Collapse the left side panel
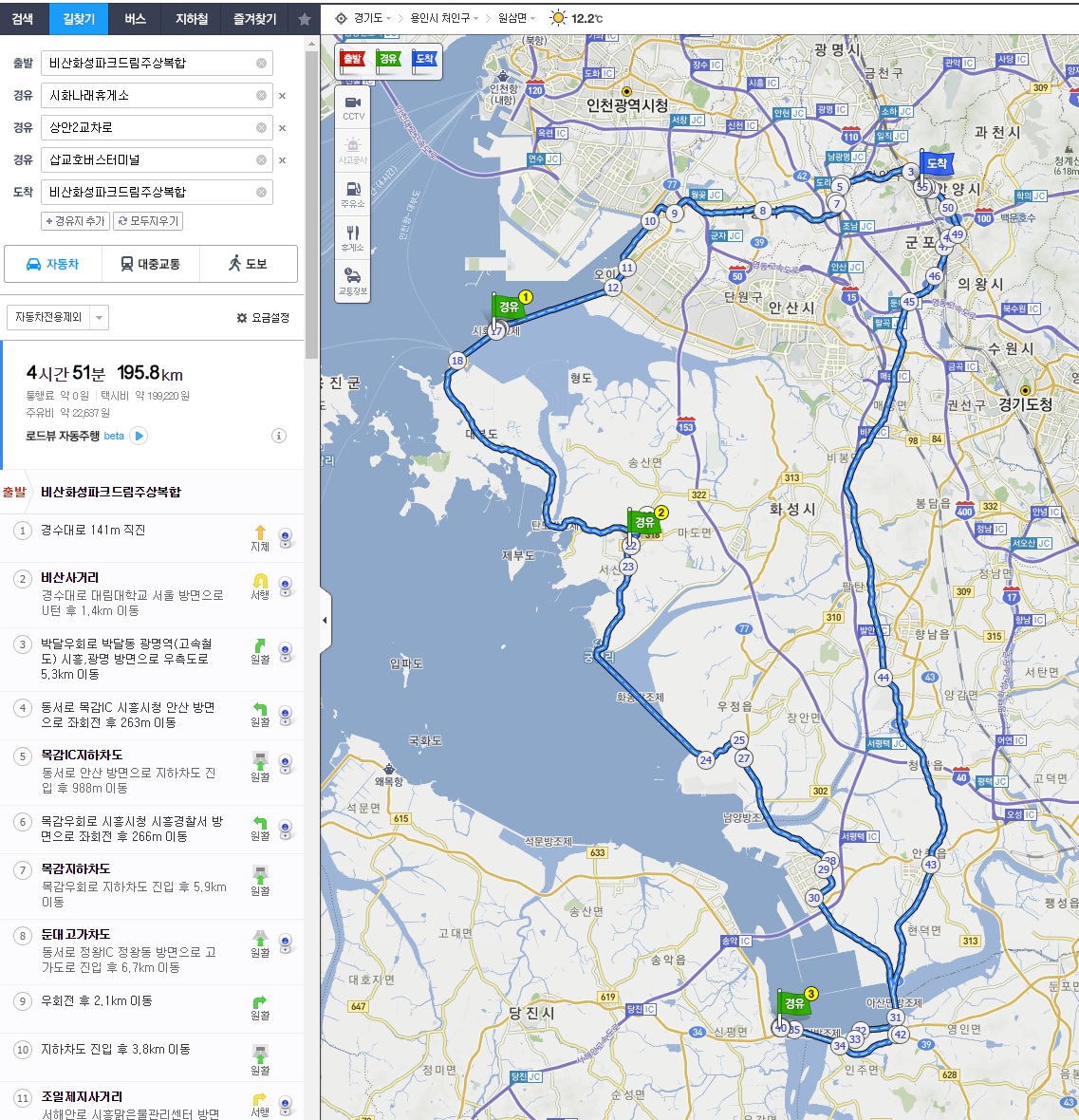The image size is (1079, 1120). 326,620
